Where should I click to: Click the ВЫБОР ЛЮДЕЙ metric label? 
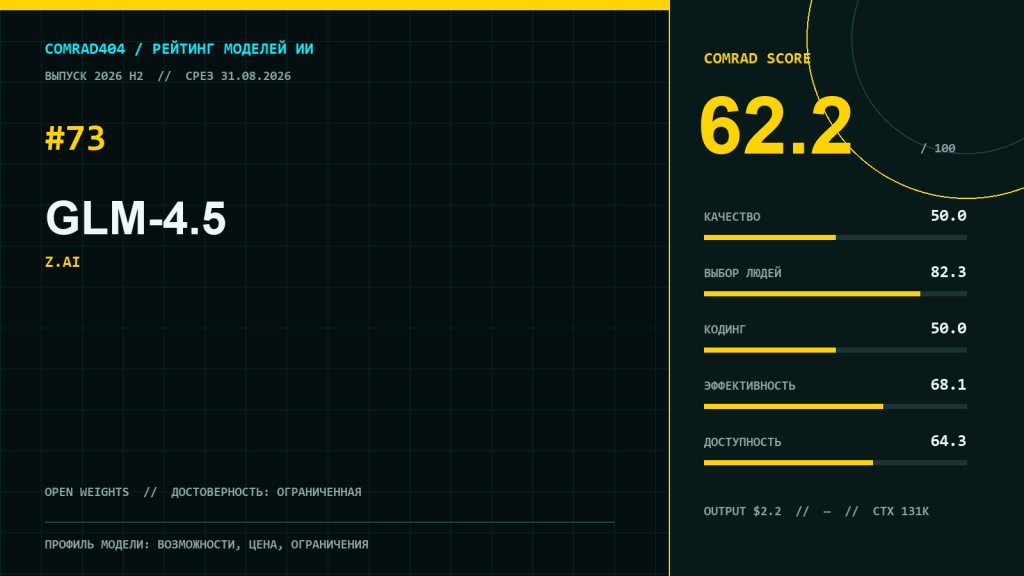[x=743, y=273]
